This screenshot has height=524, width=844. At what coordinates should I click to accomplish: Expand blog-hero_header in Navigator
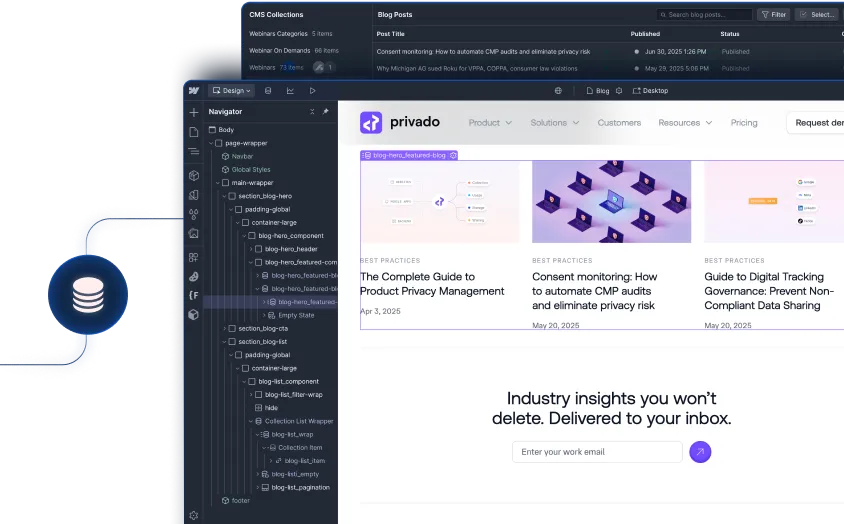click(x=251, y=249)
